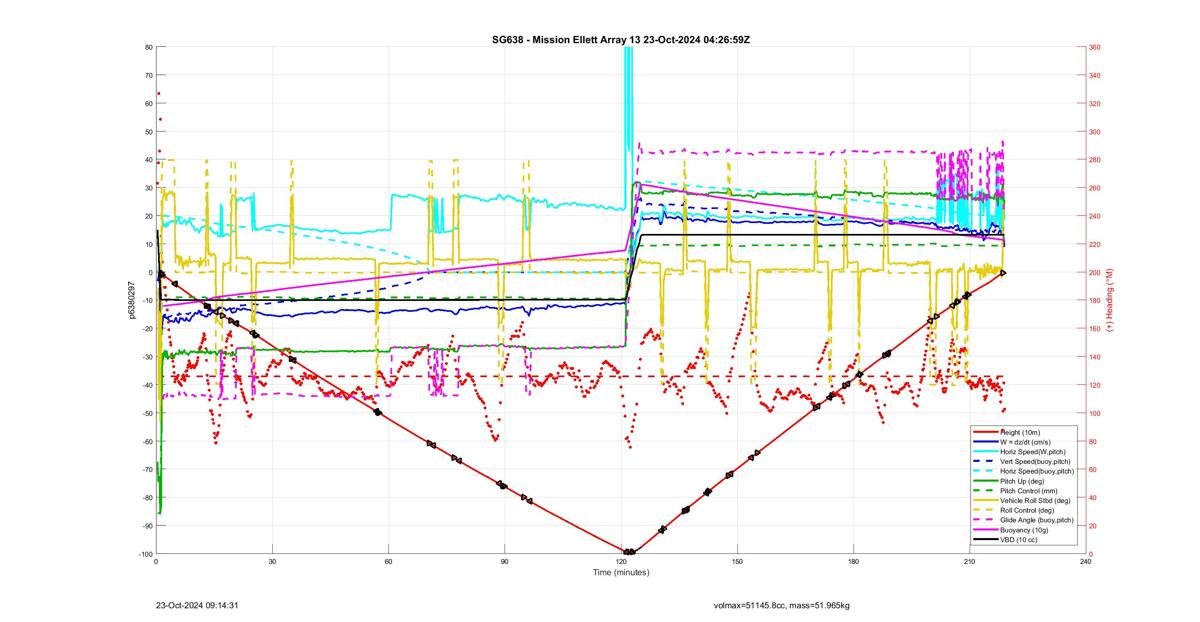1200x622 pixels.
Task: Select the 'Horiz Speed(W,pitch)' legend entry
Action: (x=1024, y=451)
